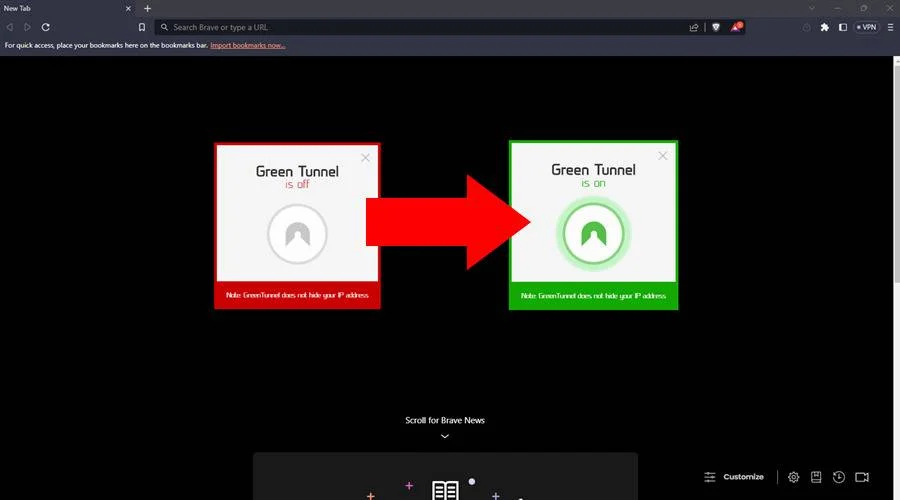Open the Extensions puzzle piece menu
This screenshot has height=500, width=900.
pos(825,27)
